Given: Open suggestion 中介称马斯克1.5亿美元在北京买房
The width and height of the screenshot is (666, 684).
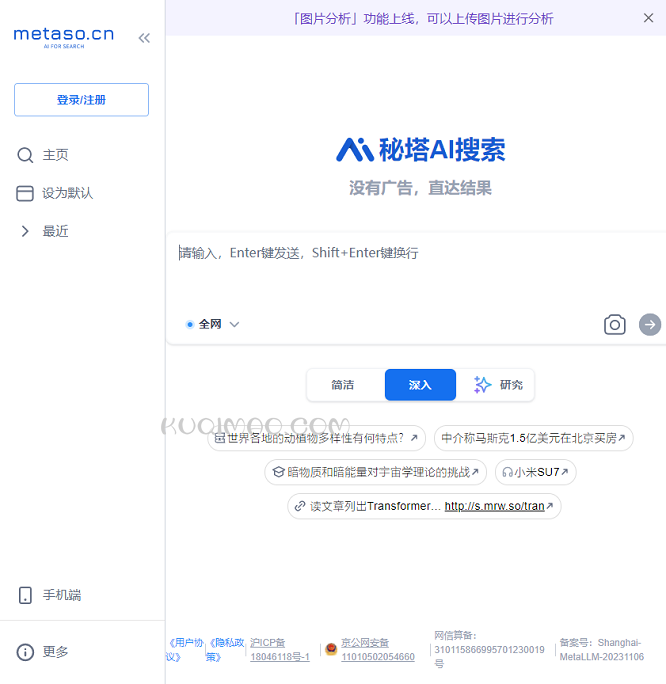Looking at the screenshot, I should pyautogui.click(x=533, y=438).
